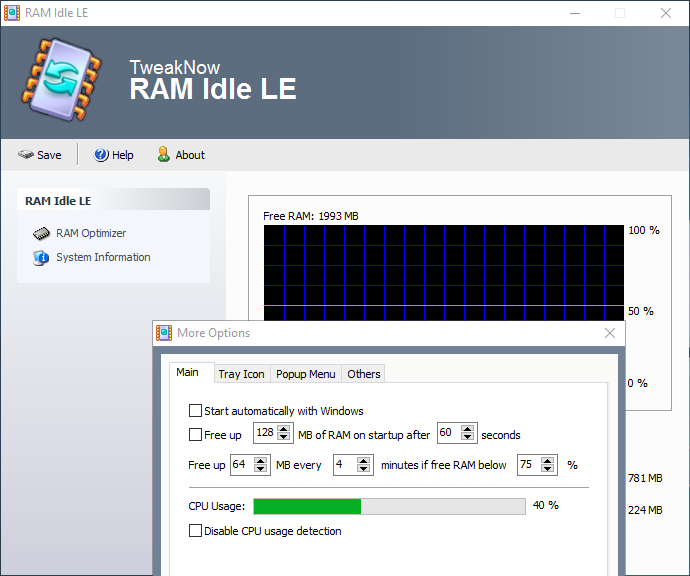Viewport: 690px width, 576px height.
Task: Click the Save disk icon in toolbar
Action: (x=26, y=155)
